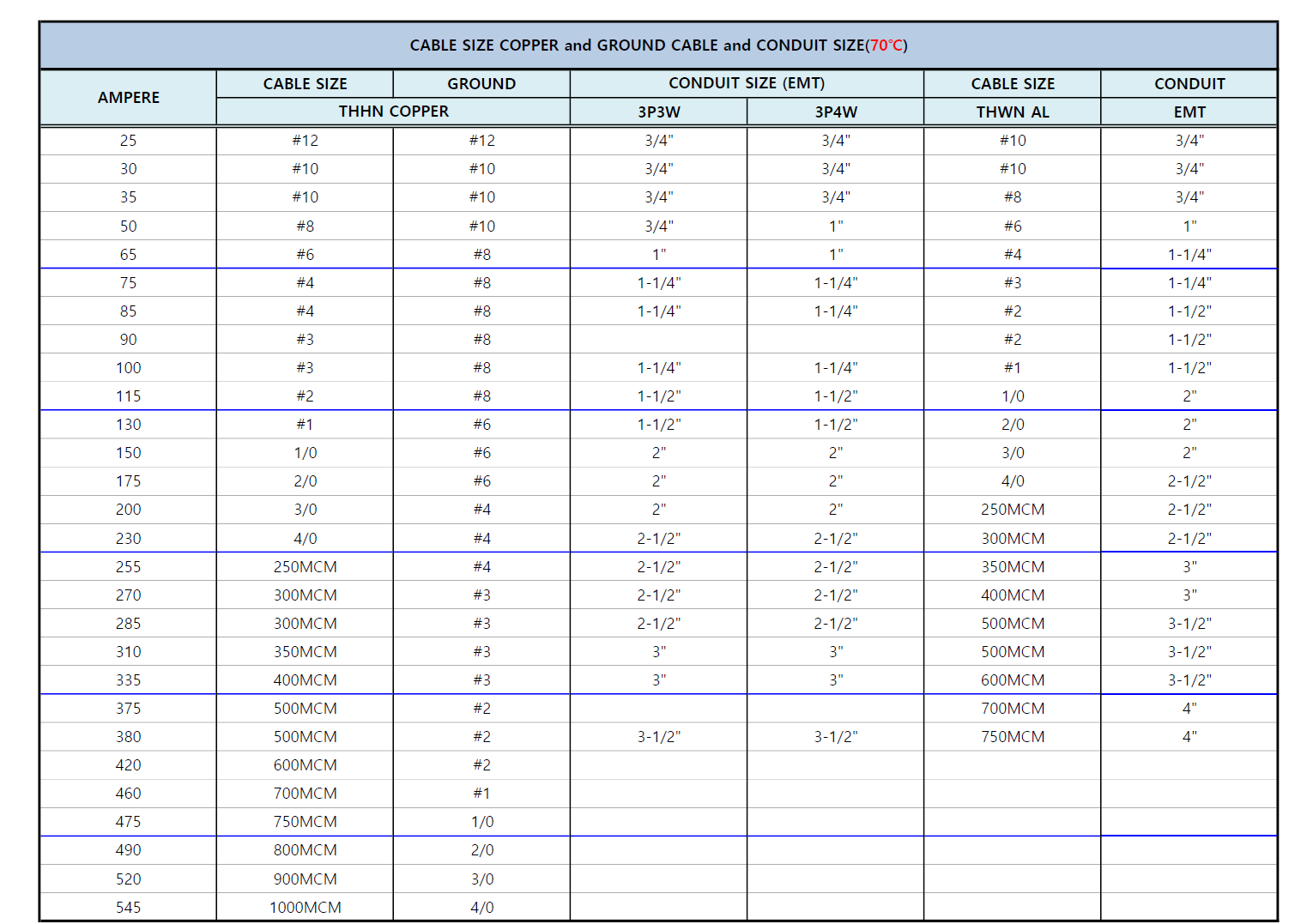Click ampere cell 545

tap(129, 908)
